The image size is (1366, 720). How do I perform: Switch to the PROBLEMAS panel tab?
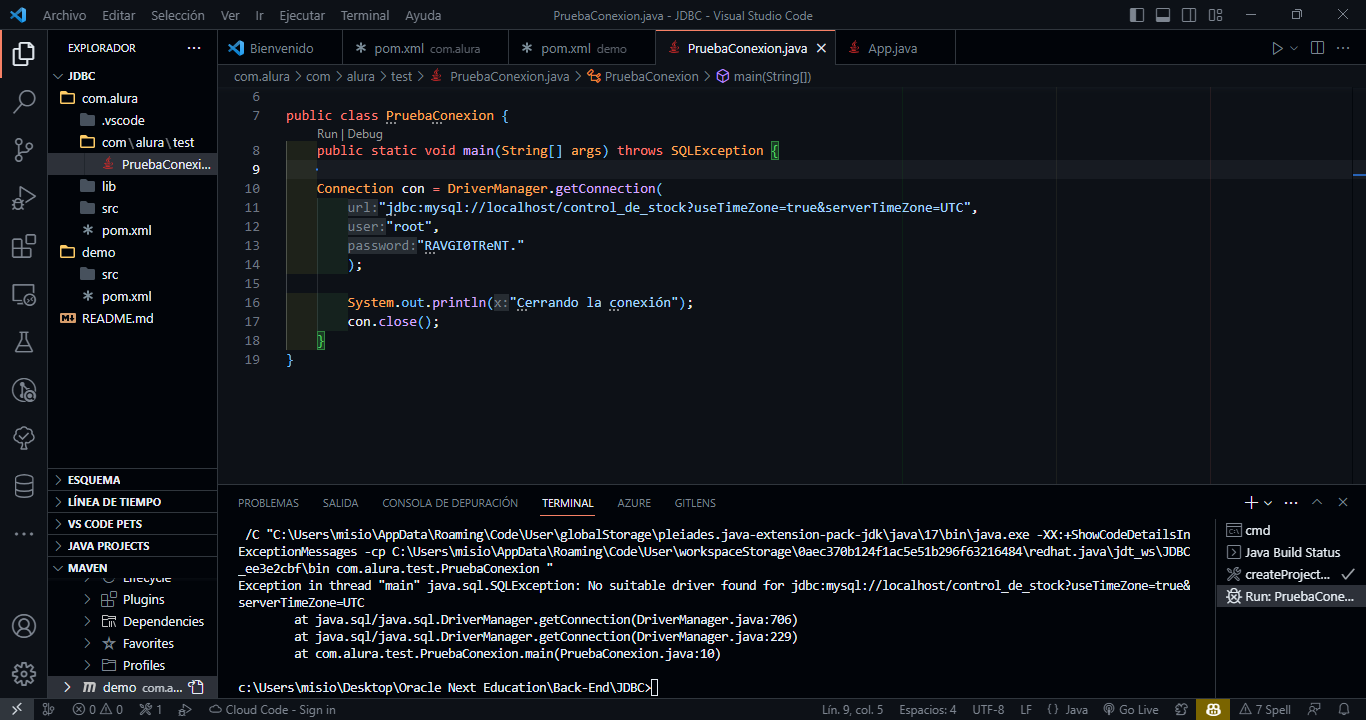pyautogui.click(x=268, y=503)
